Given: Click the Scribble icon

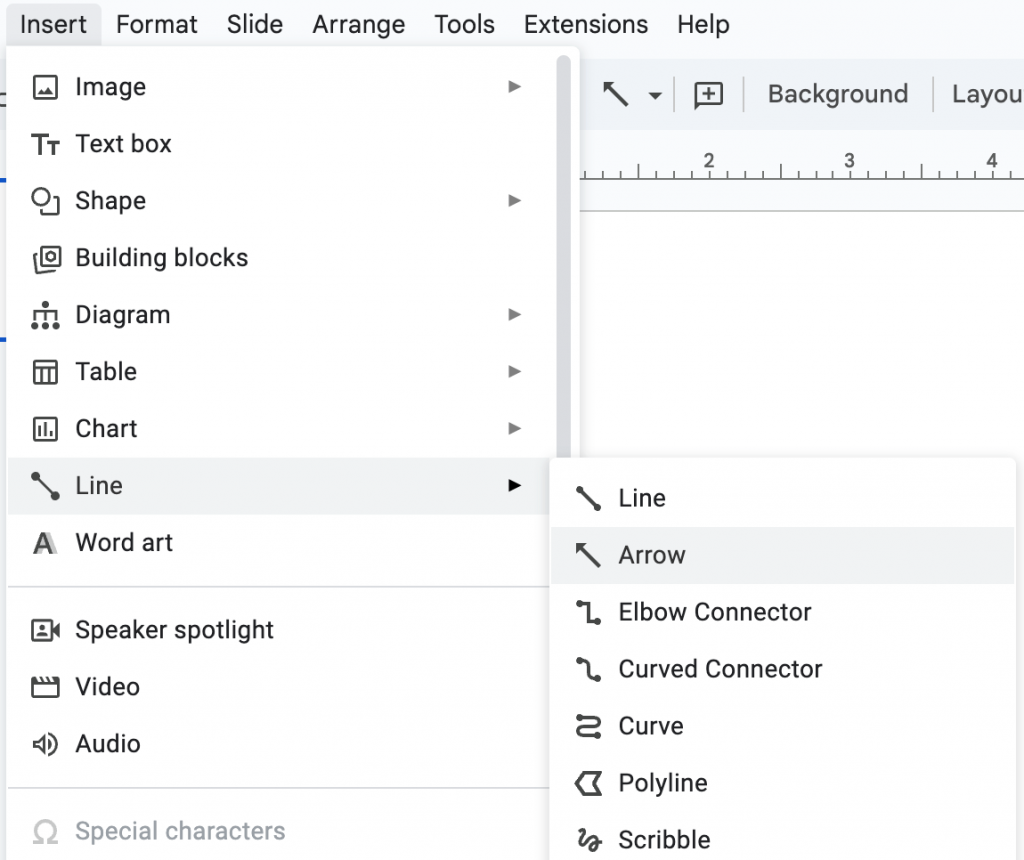Looking at the screenshot, I should coord(589,840).
